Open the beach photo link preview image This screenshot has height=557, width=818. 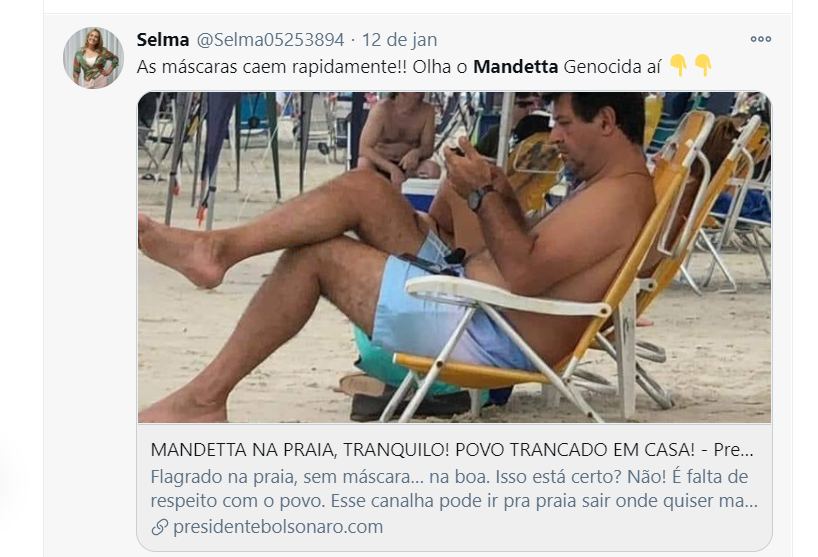pos(454,257)
